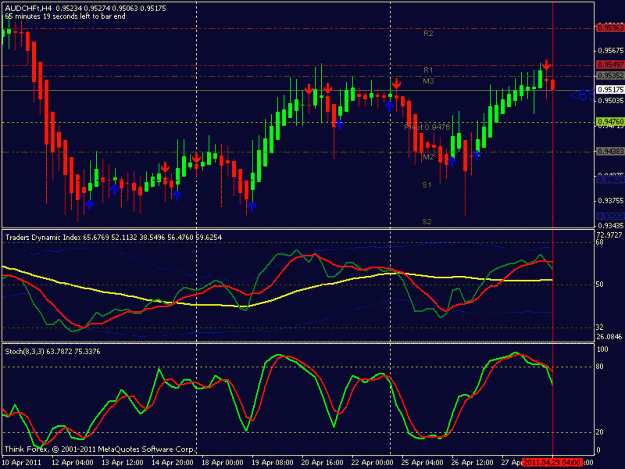Click the '22 Apr 00:00' time axis label

pos(372,462)
